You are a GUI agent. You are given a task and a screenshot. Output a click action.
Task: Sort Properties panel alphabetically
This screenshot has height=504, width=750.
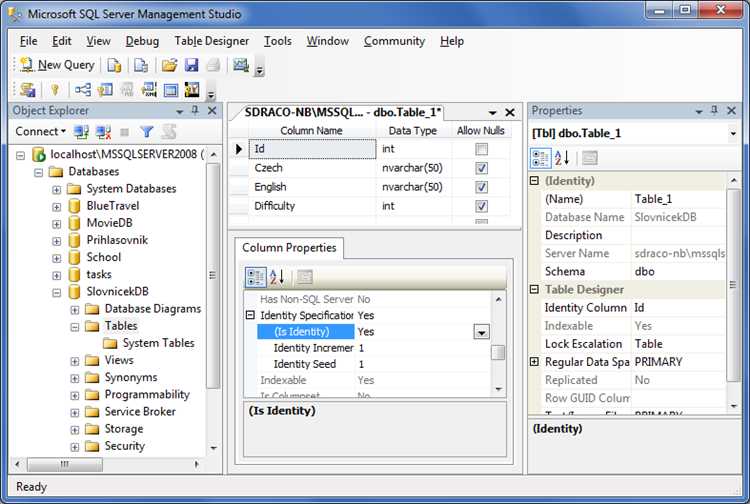pyautogui.click(x=562, y=157)
